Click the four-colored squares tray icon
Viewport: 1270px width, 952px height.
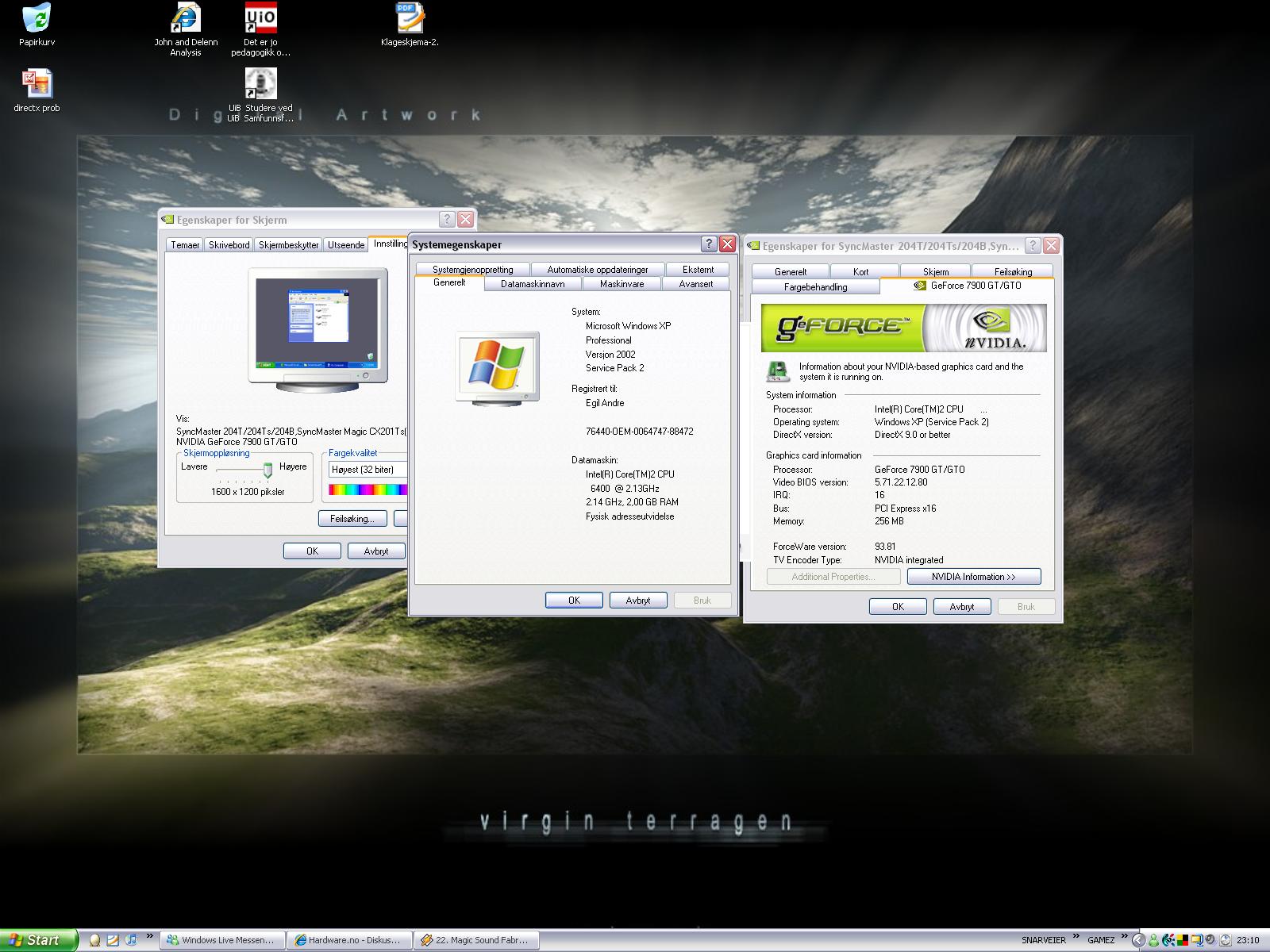pos(1183,940)
